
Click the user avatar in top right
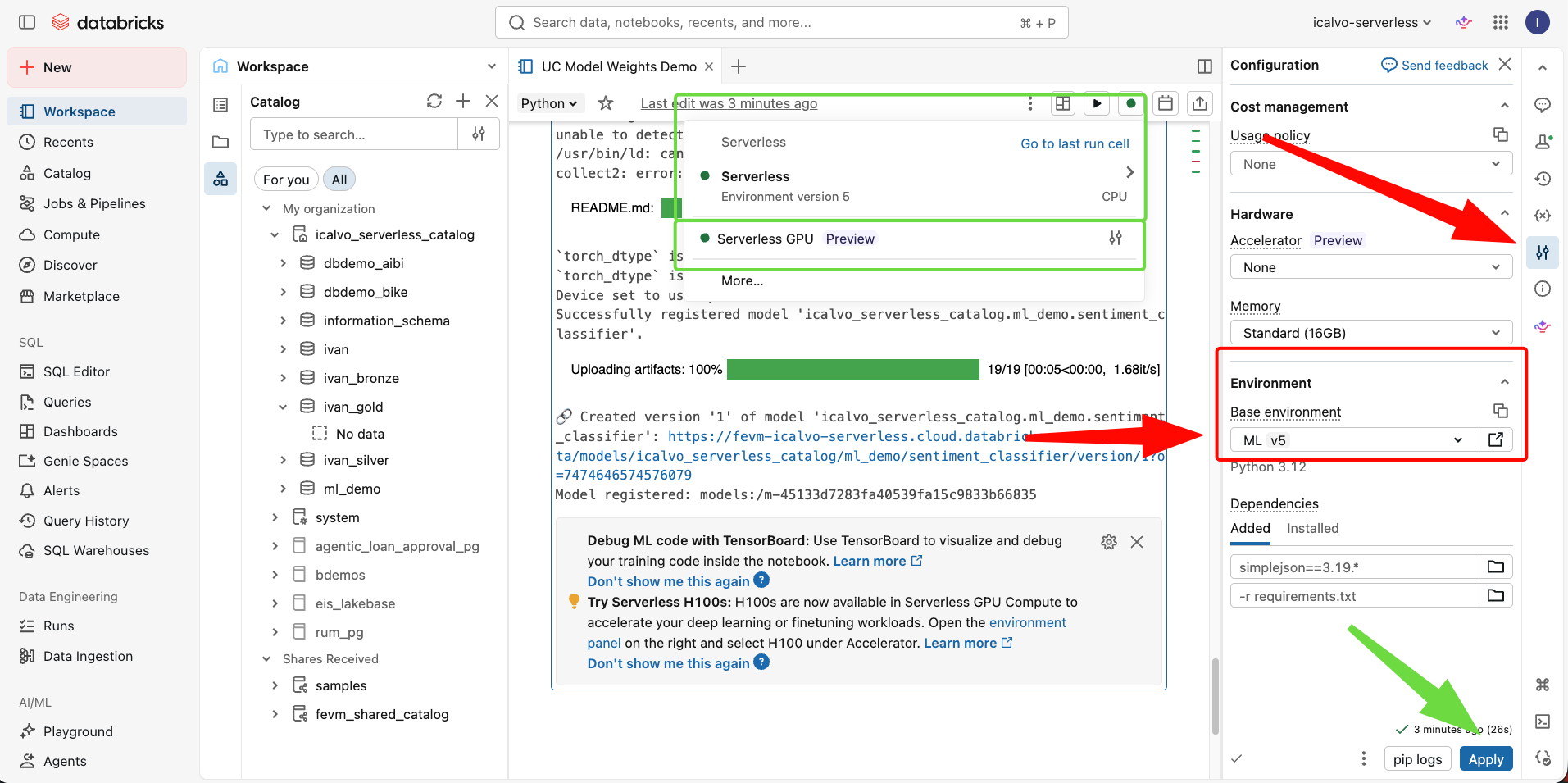[x=1537, y=22]
